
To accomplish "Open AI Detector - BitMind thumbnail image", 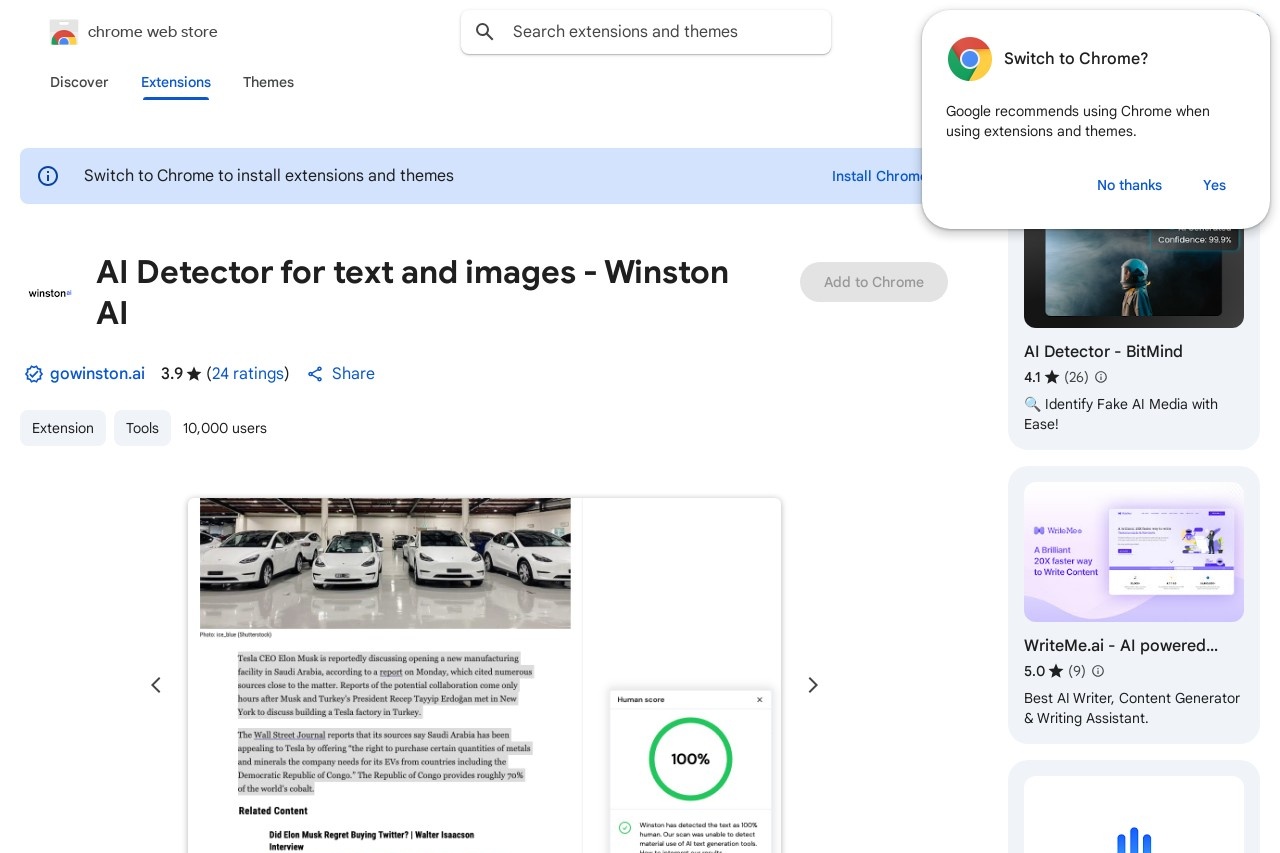I will pyautogui.click(x=1134, y=272).
